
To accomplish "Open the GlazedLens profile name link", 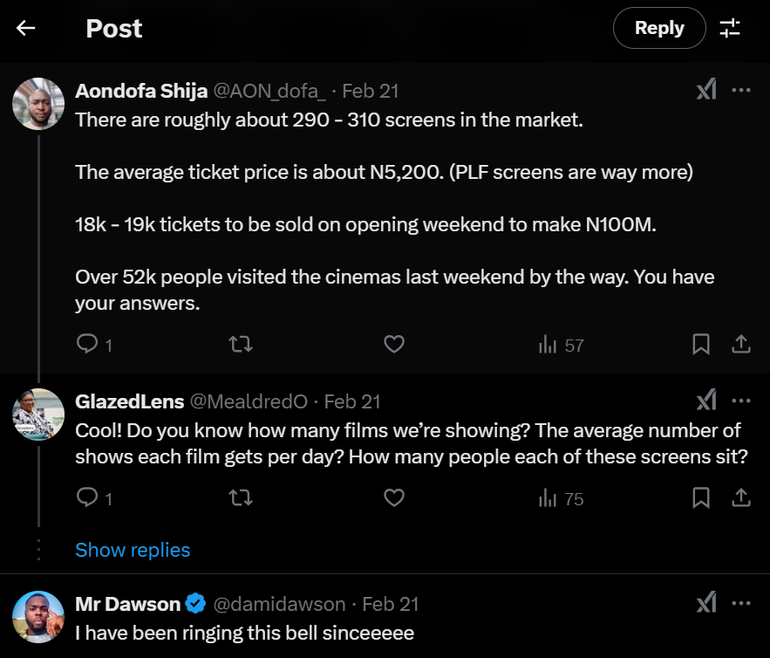I will [x=129, y=401].
